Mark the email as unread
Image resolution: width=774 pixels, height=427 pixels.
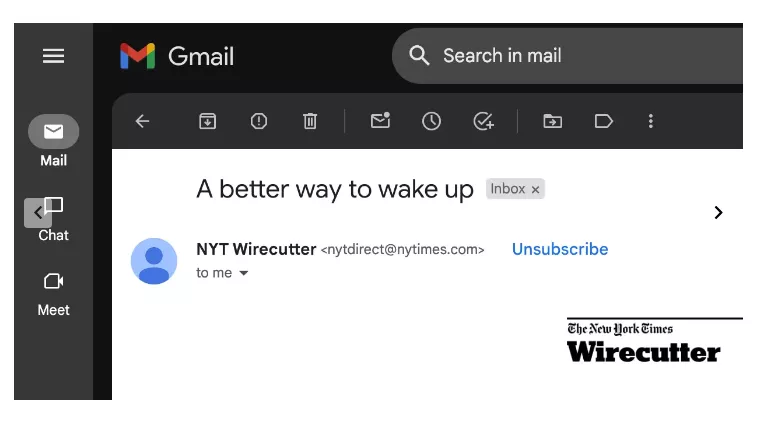pyautogui.click(x=381, y=120)
